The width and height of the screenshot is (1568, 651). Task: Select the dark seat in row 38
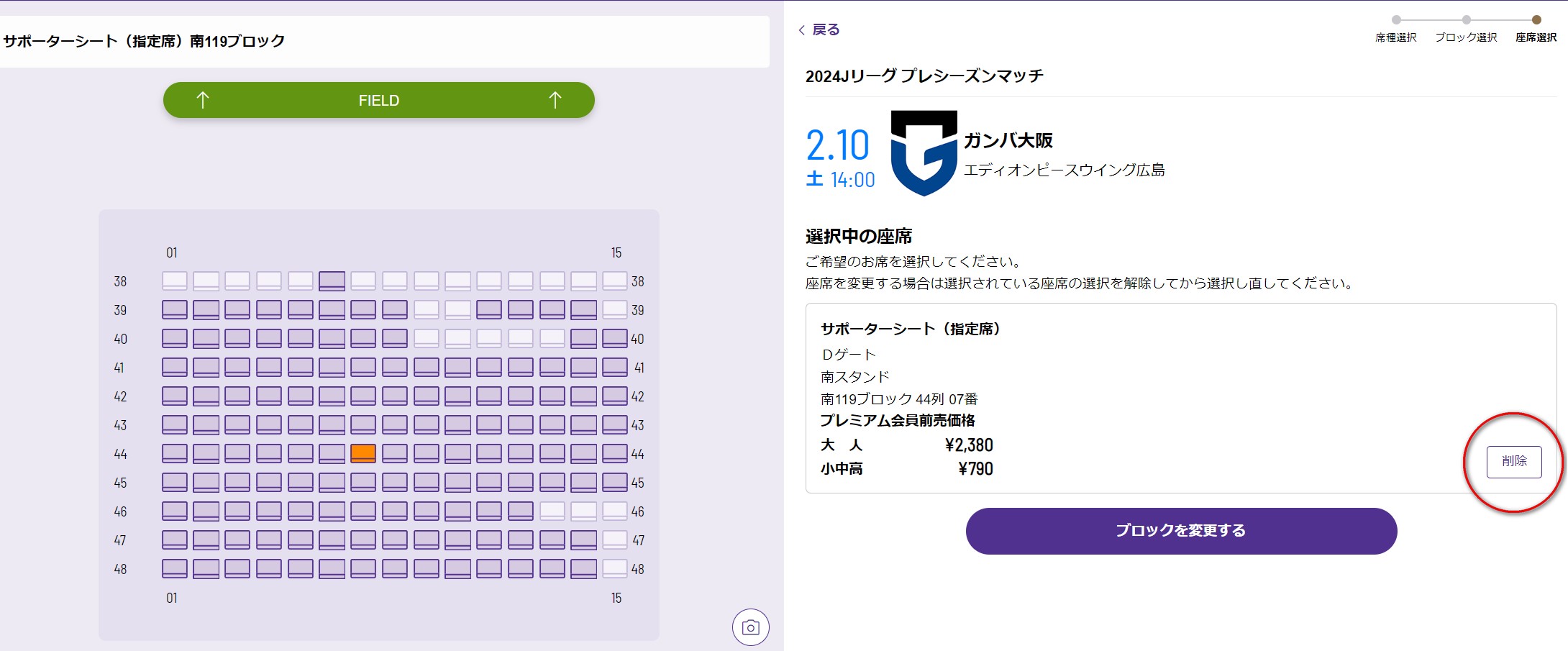pos(332,281)
